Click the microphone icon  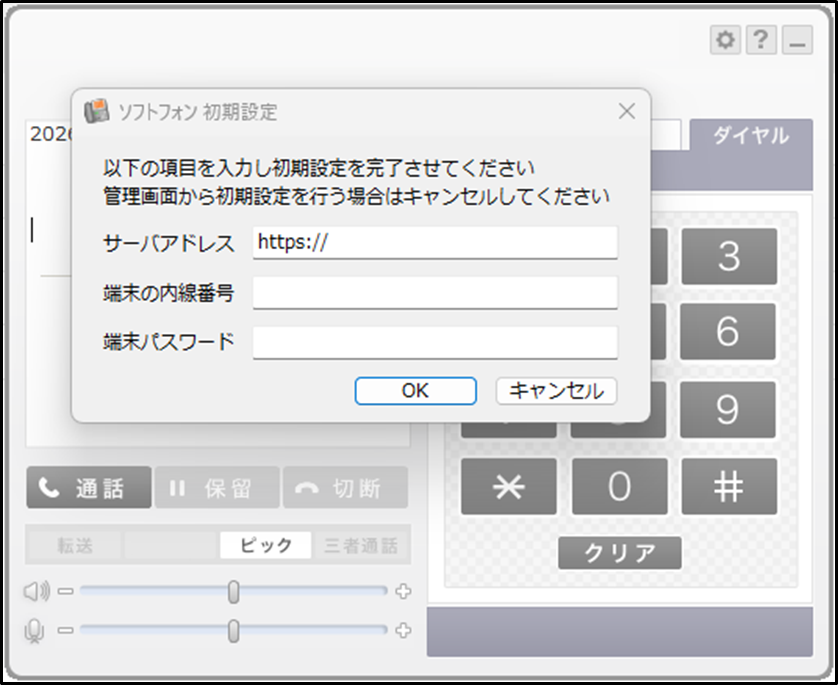click(x=35, y=630)
